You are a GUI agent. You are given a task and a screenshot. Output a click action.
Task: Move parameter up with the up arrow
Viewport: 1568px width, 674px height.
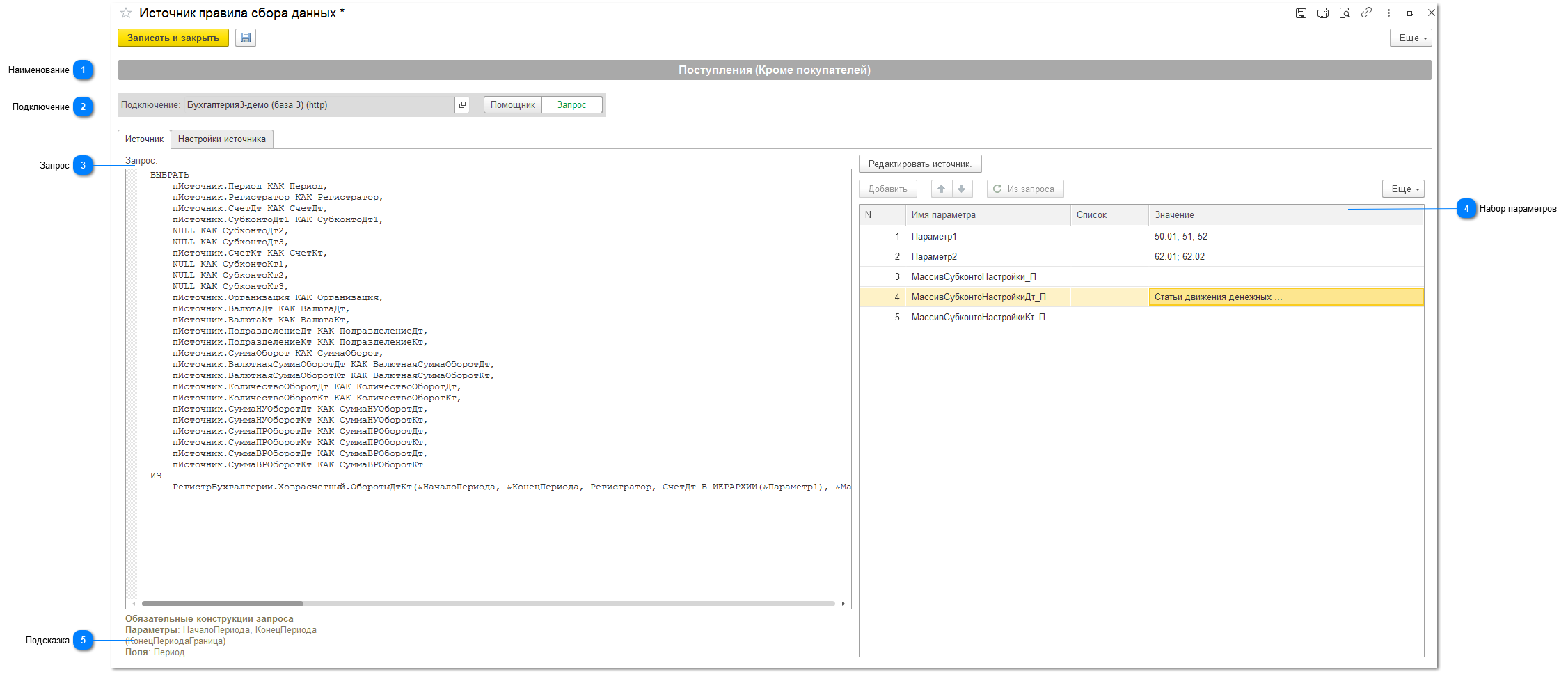coord(941,189)
